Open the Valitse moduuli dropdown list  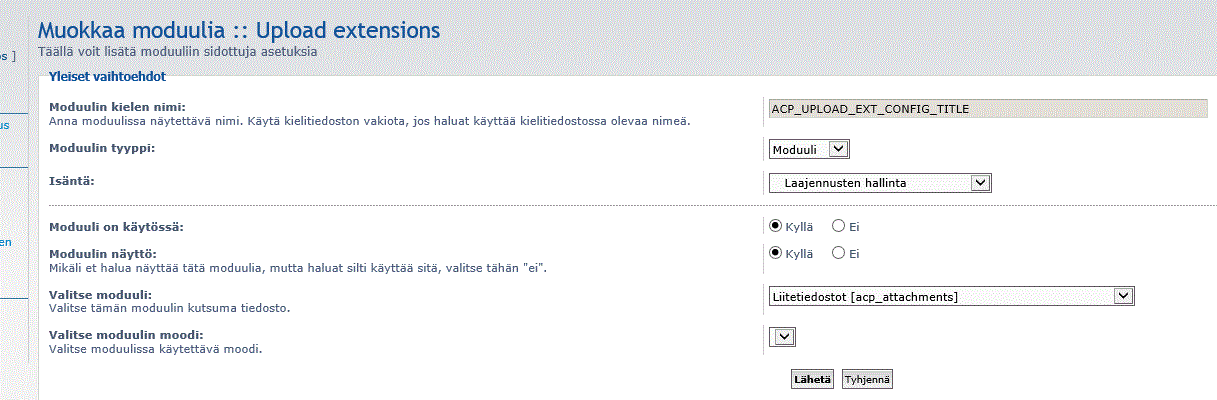(951, 296)
